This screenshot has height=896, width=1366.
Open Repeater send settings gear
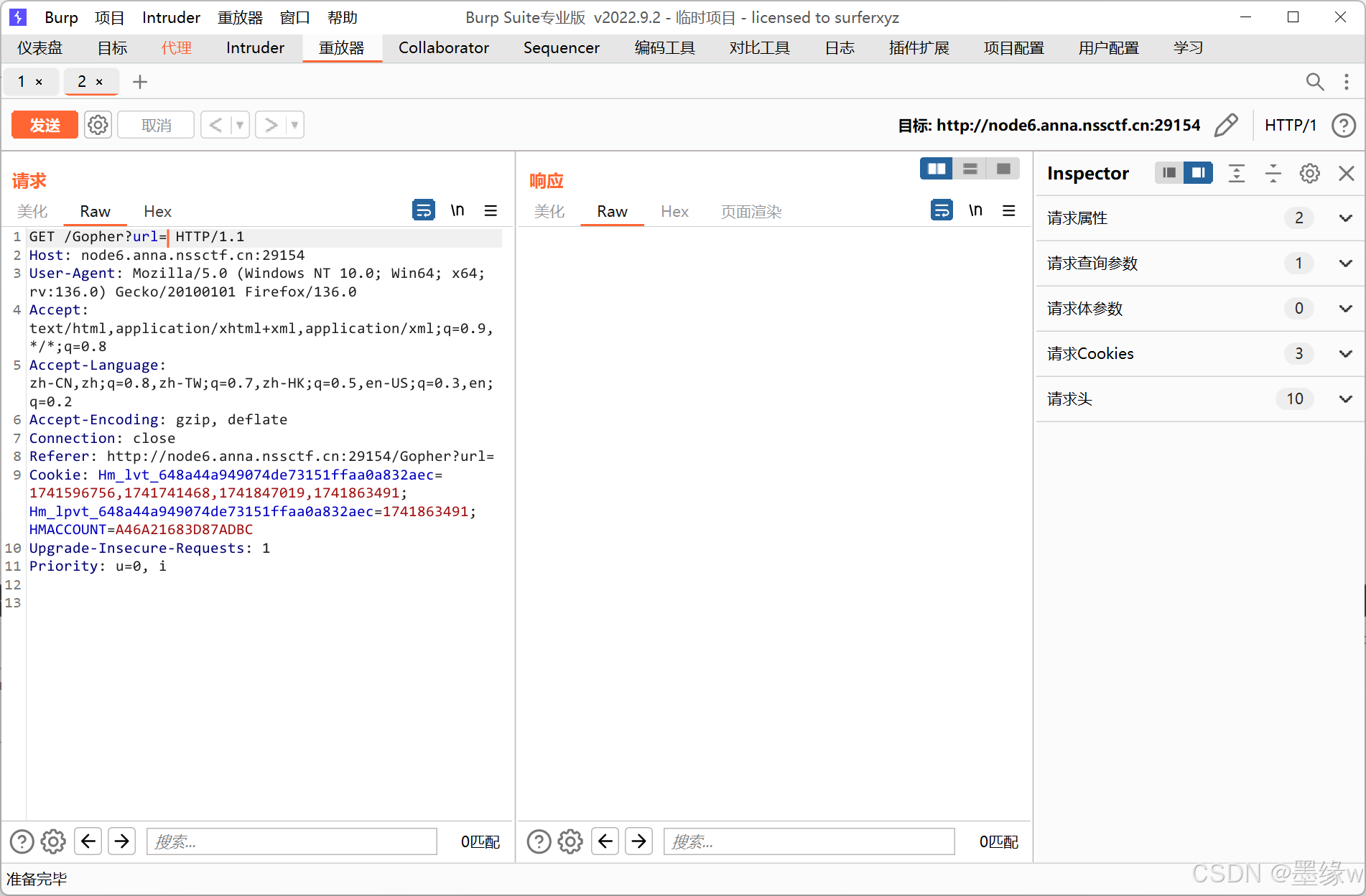pos(98,125)
